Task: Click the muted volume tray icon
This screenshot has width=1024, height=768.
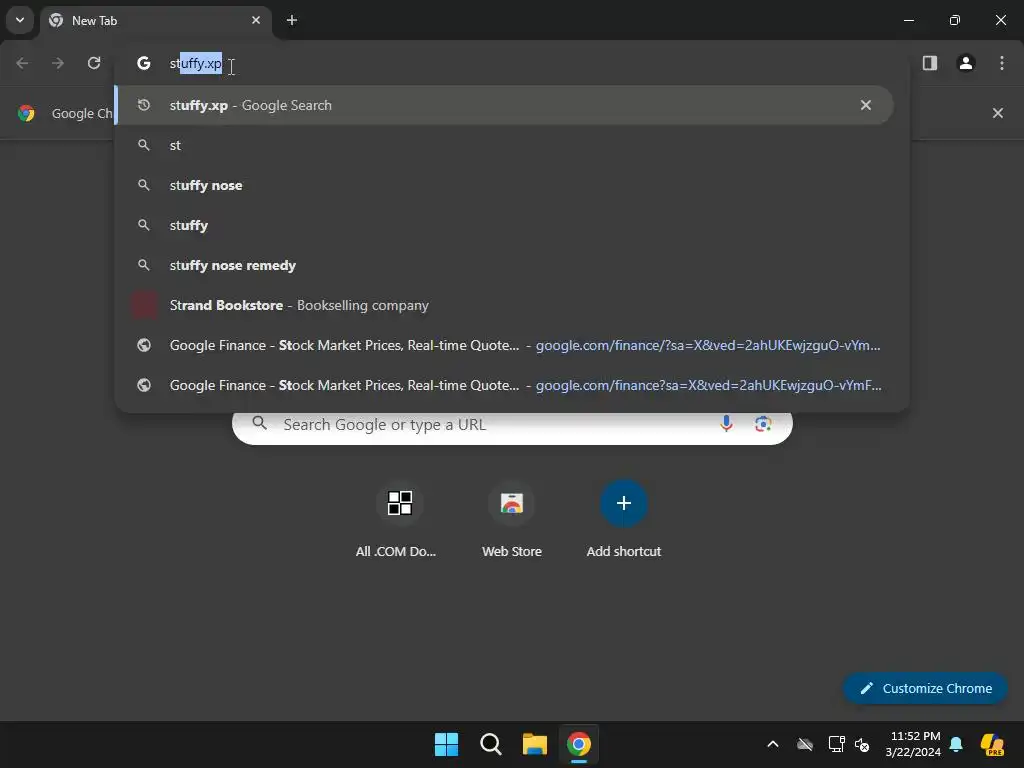Action: tap(862, 744)
